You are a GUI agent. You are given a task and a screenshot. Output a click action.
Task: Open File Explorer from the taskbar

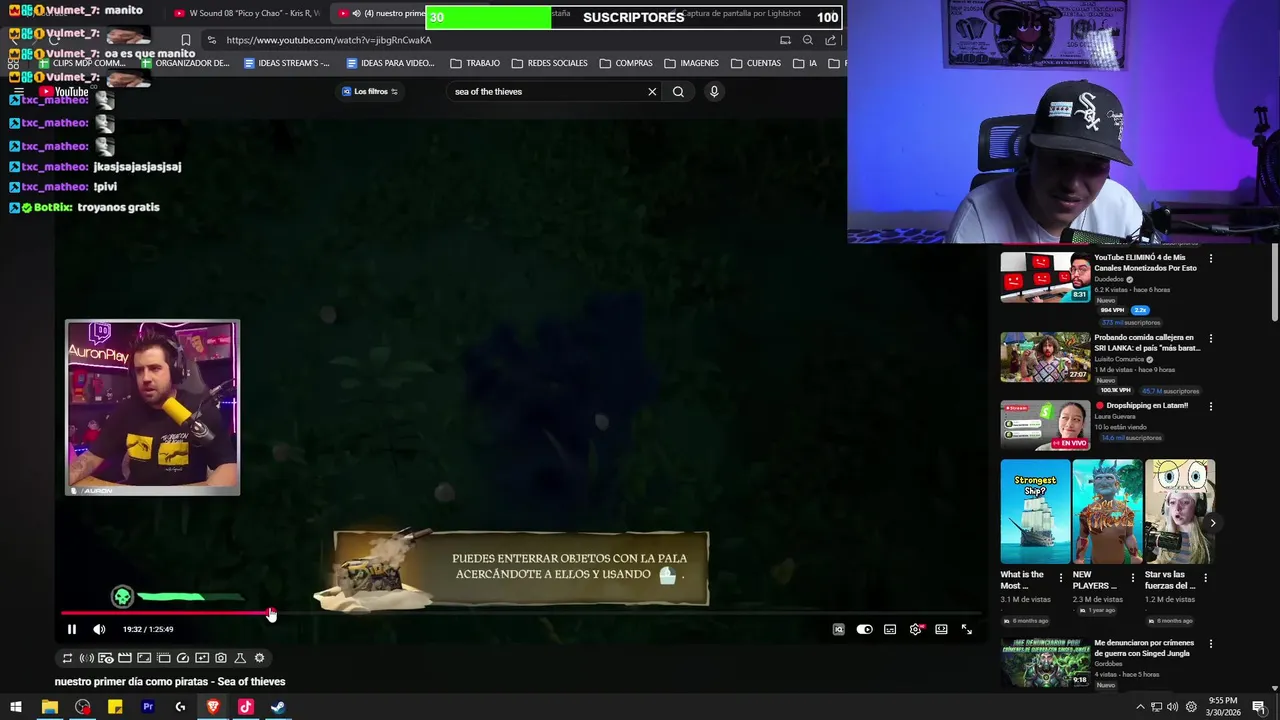49,707
